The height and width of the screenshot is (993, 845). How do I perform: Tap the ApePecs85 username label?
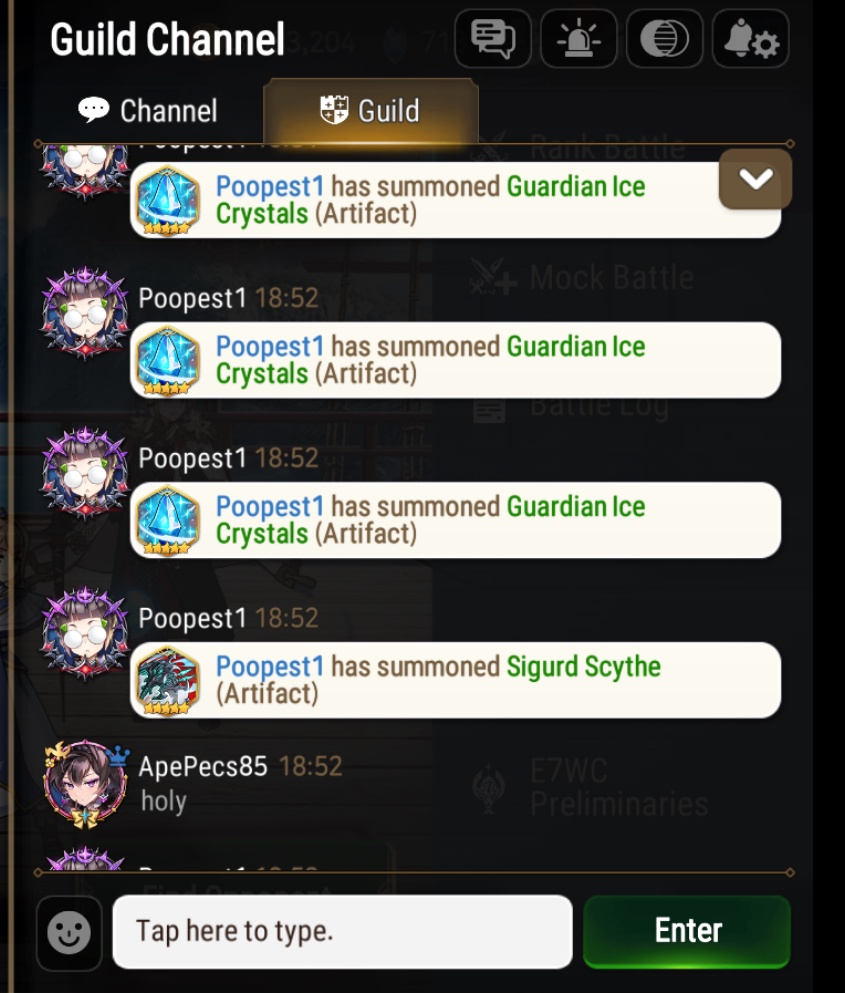pyautogui.click(x=203, y=766)
